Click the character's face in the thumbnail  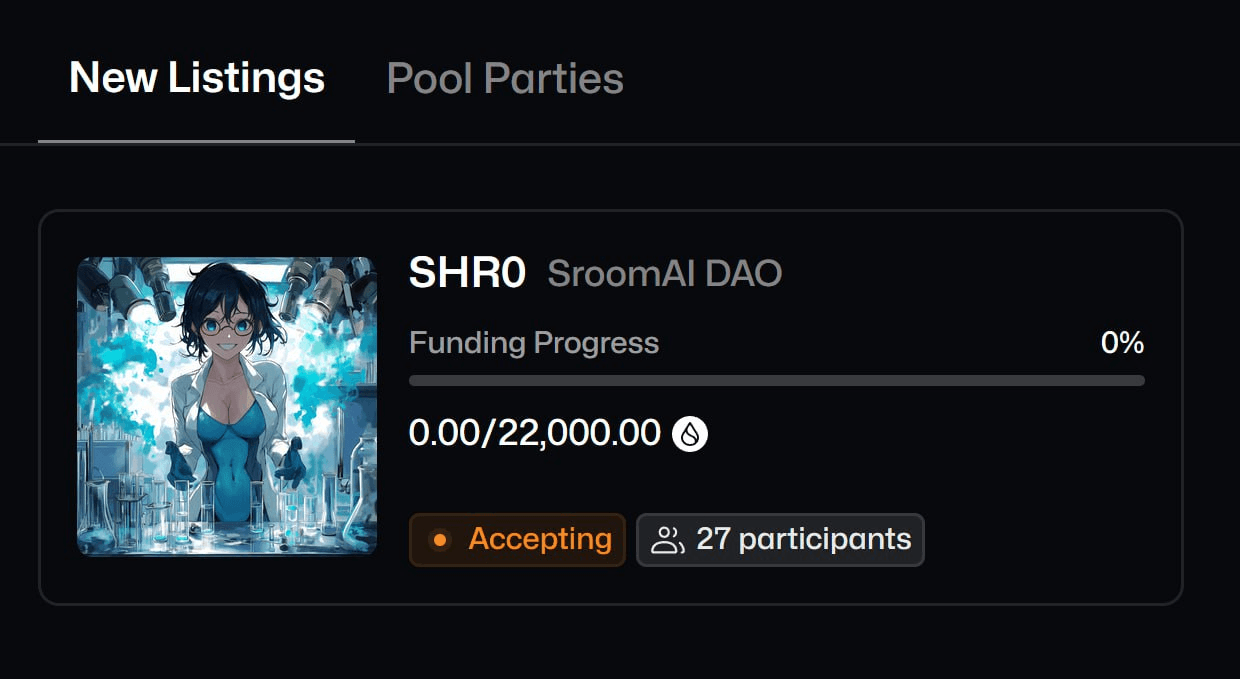pos(228,320)
